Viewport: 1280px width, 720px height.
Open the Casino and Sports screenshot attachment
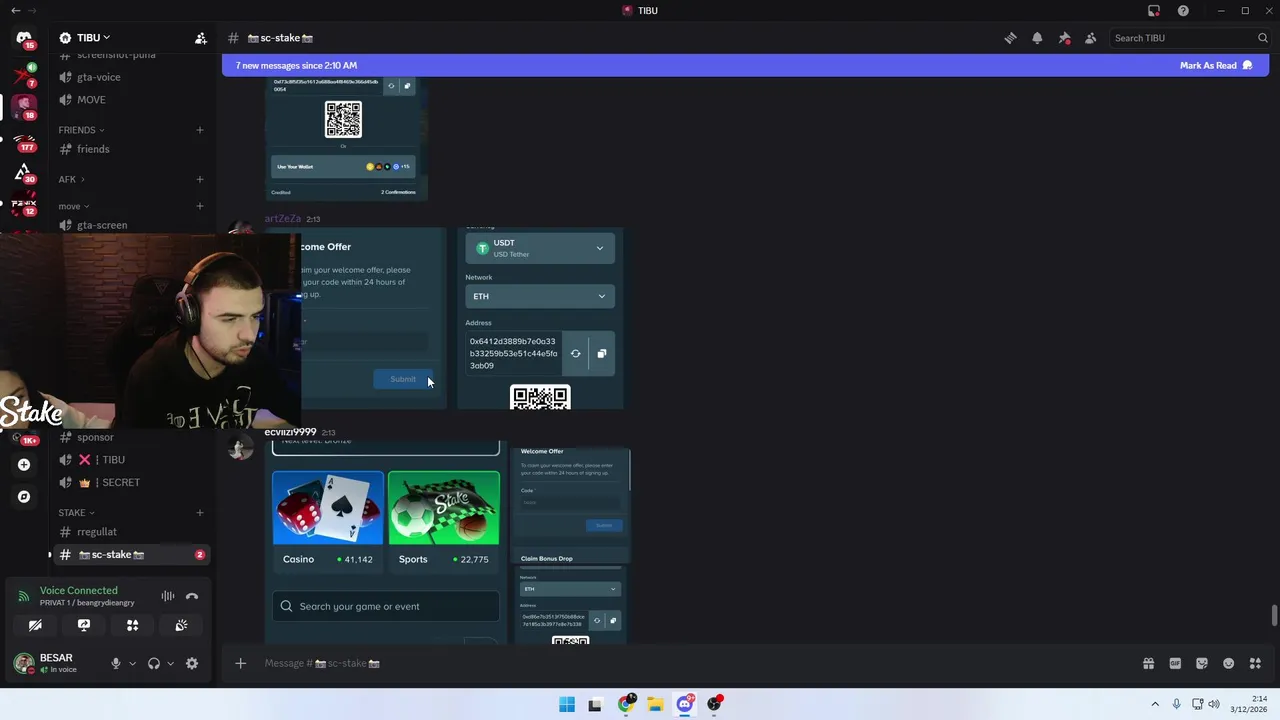[386, 541]
